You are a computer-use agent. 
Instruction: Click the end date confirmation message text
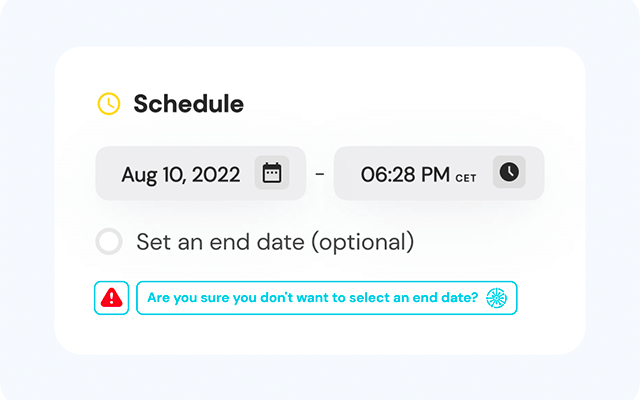pos(313,297)
